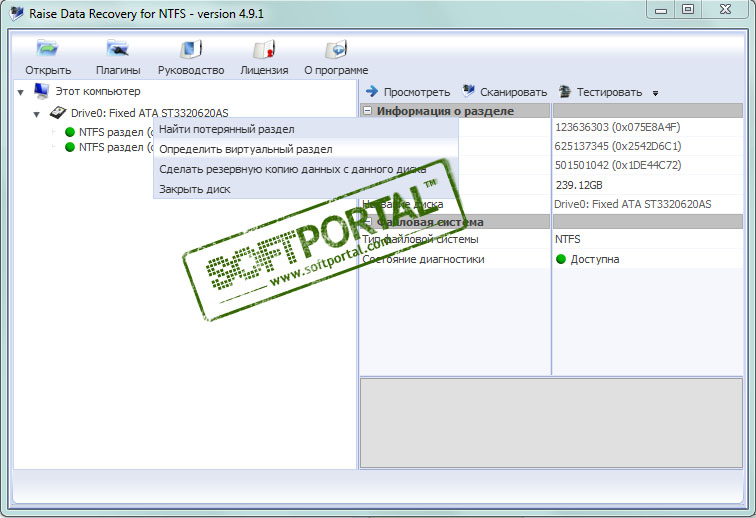Open the Руководство book icon
This screenshot has height=518, width=756.
(191, 48)
